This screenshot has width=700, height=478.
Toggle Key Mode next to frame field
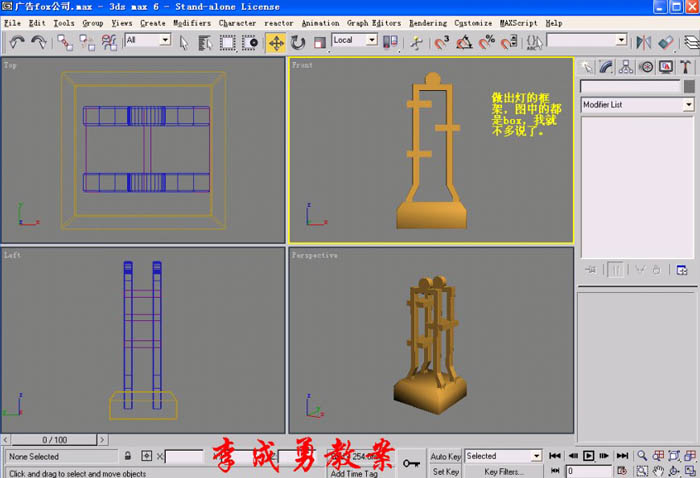click(555, 470)
